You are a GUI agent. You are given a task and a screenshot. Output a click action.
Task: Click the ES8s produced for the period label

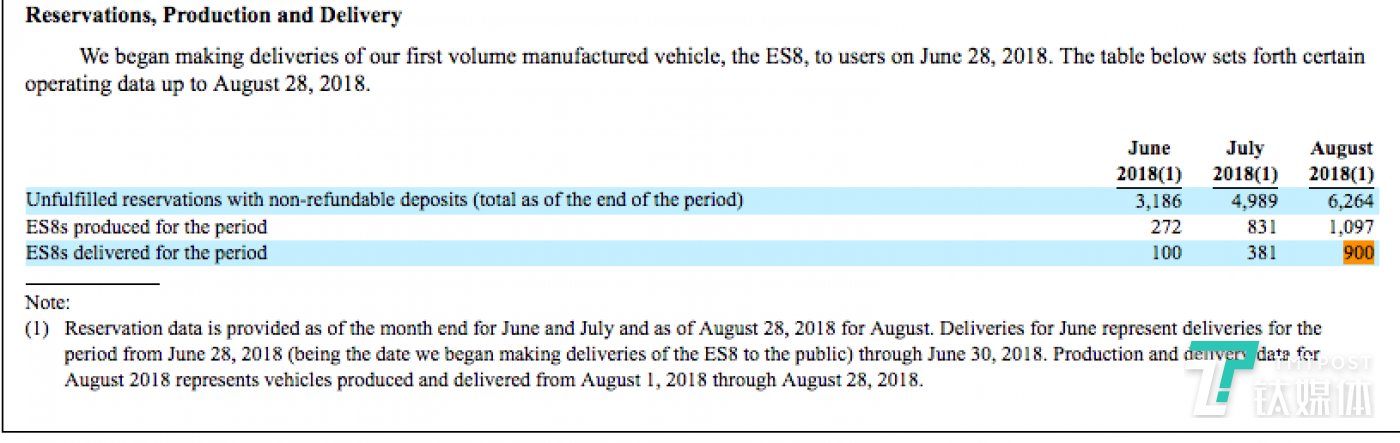click(147, 227)
